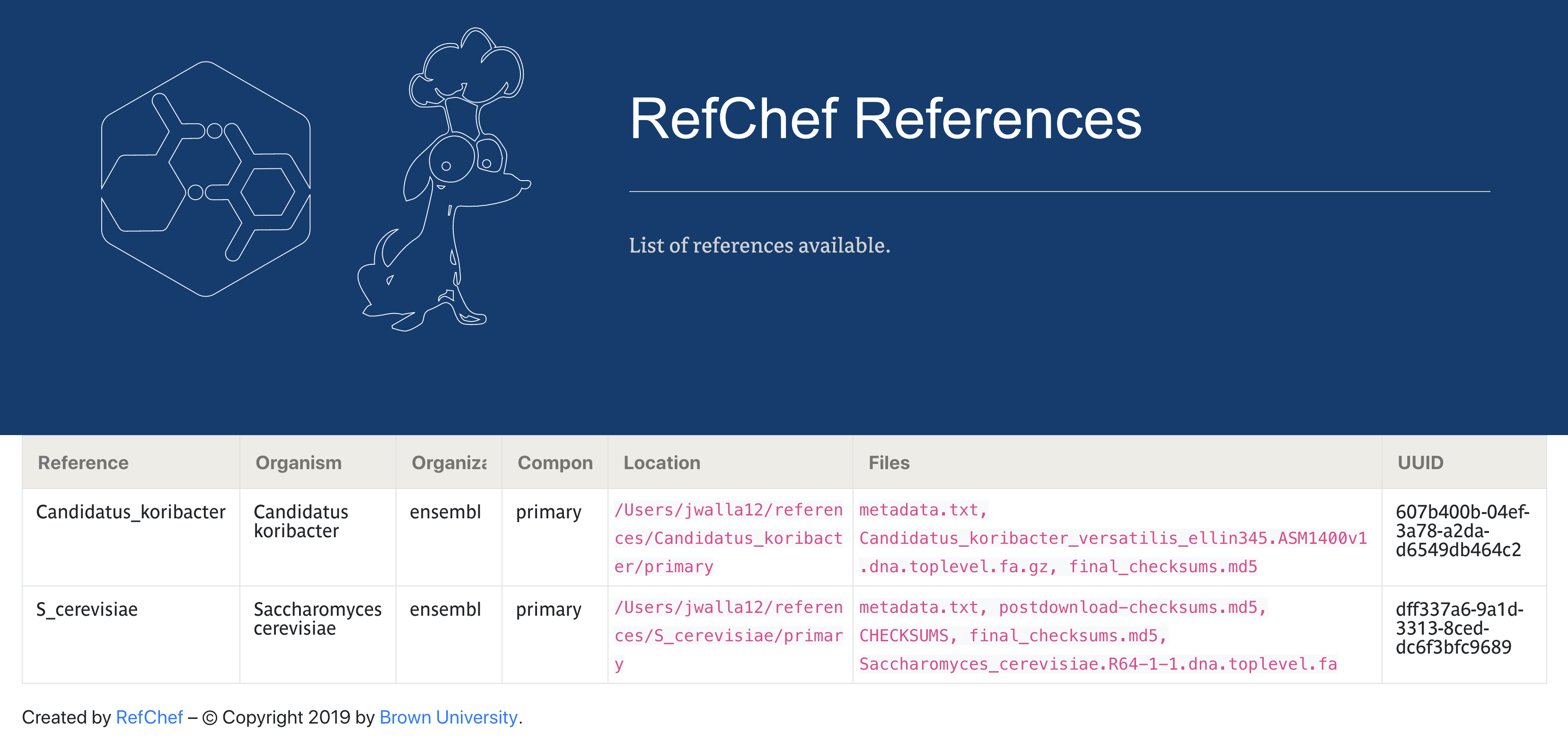Click the Candidatus_koribacter files list

coord(1113,538)
